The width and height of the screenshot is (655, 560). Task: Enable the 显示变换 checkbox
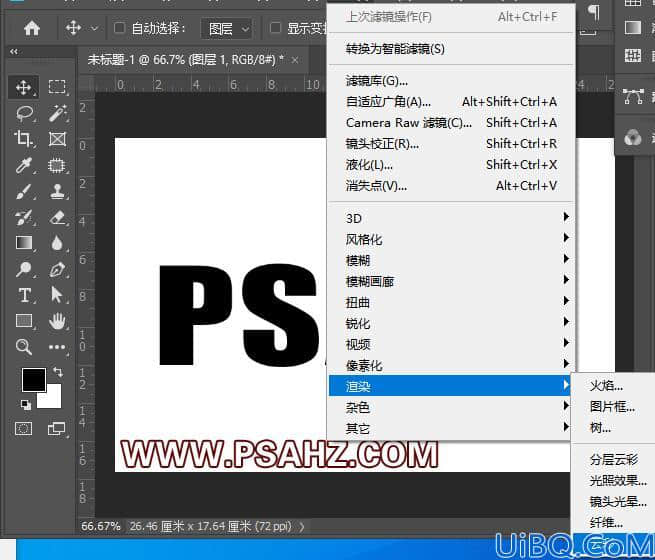click(x=275, y=28)
